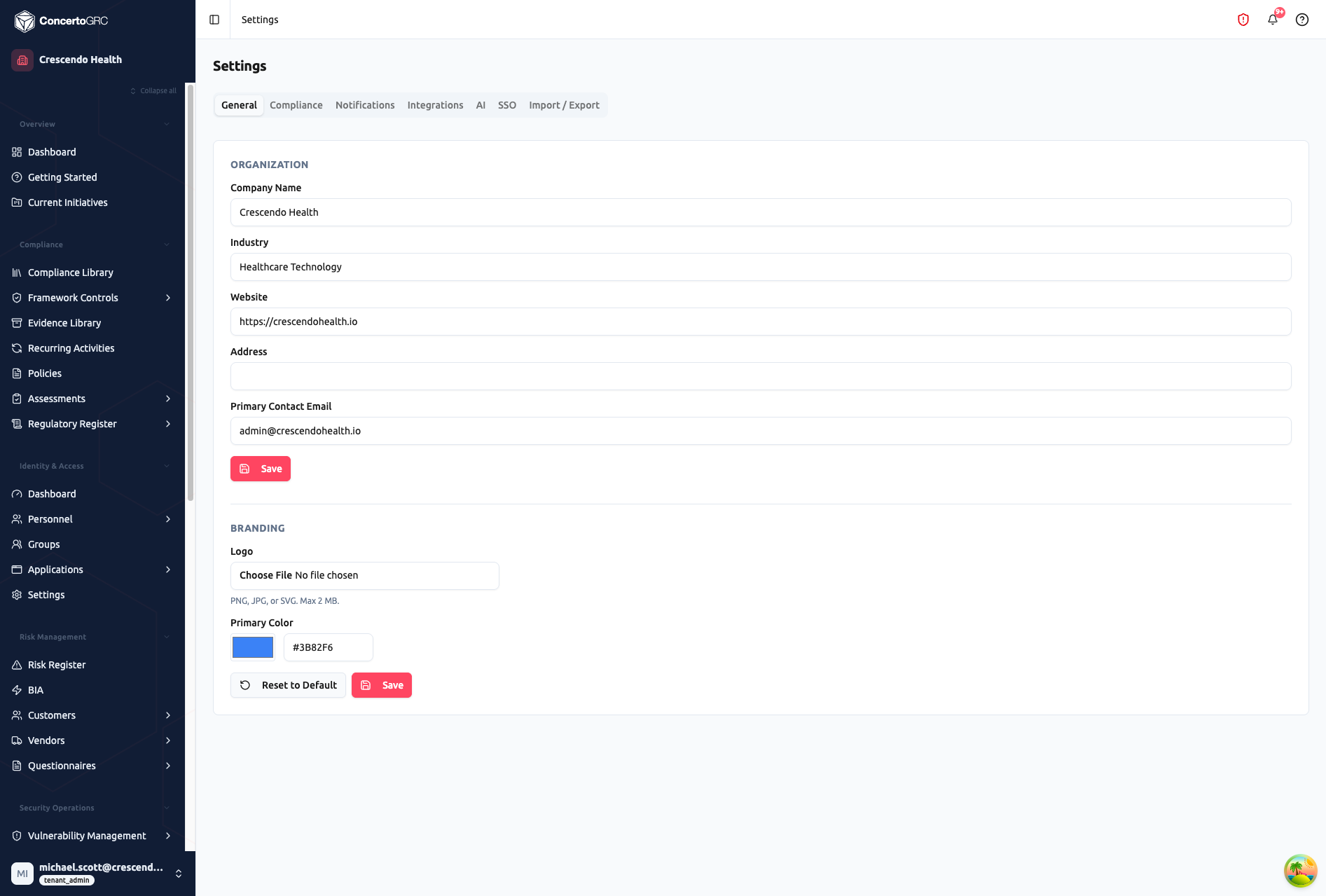This screenshot has height=896, width=1326.
Task: Click Reset to Default button
Action: (x=288, y=685)
